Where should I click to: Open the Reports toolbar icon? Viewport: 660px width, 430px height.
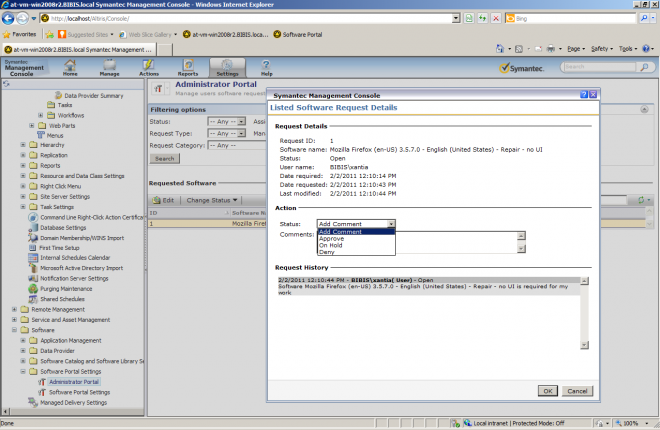188,67
